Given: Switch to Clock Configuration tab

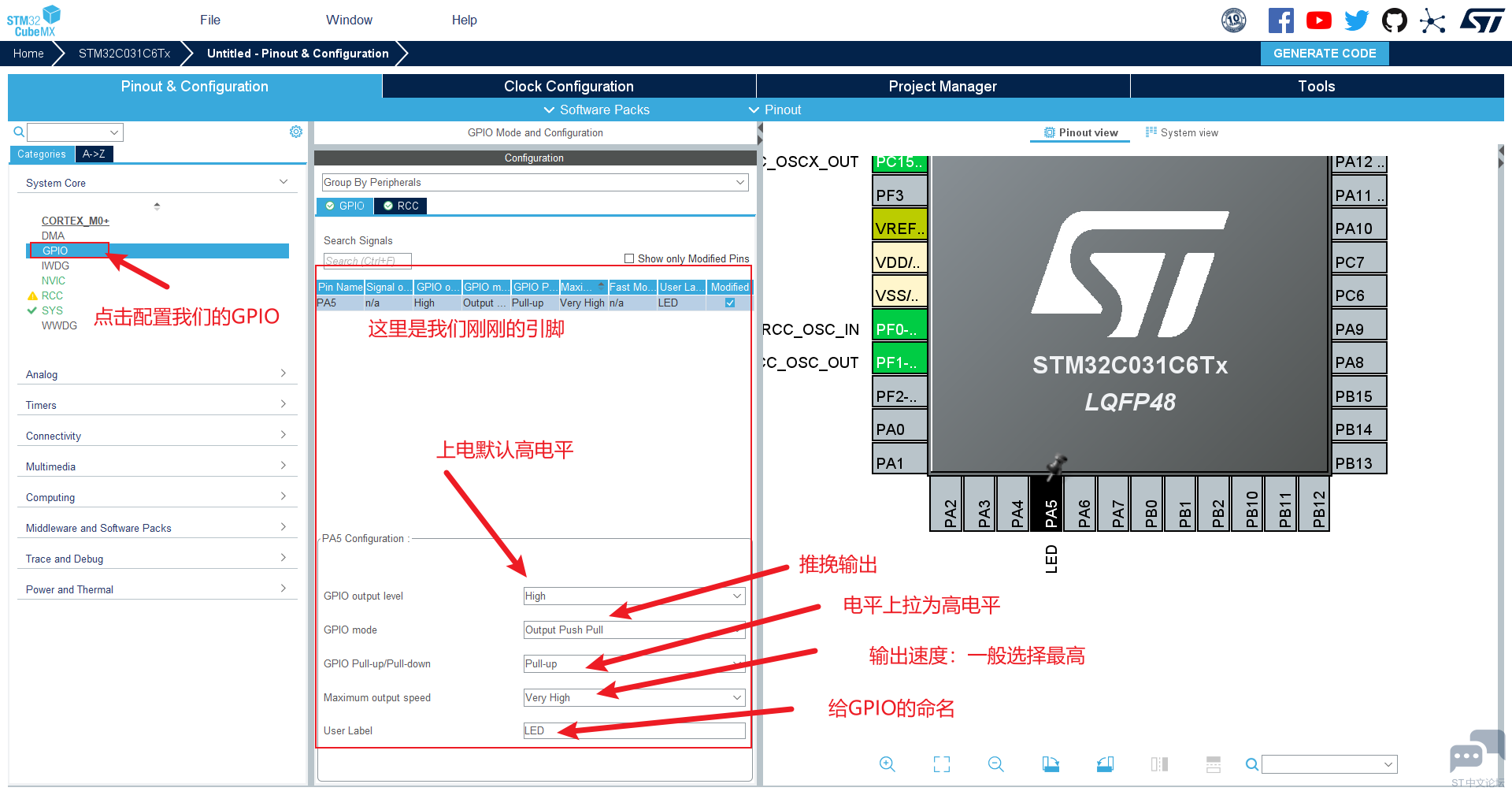Looking at the screenshot, I should [x=569, y=86].
